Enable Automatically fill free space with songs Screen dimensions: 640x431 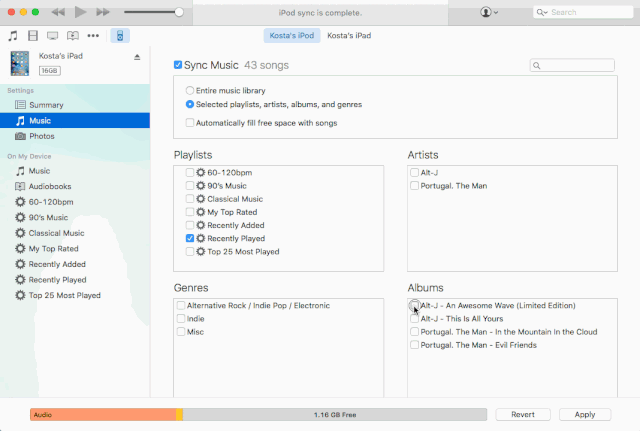coord(190,122)
